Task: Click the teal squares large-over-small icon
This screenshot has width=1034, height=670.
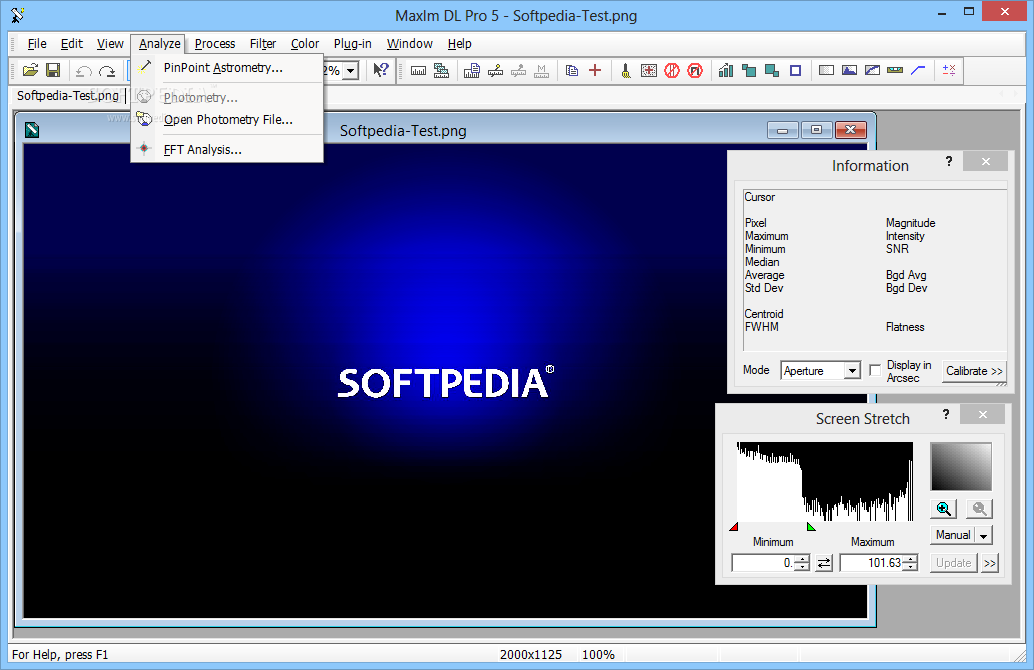Action: 772,71
